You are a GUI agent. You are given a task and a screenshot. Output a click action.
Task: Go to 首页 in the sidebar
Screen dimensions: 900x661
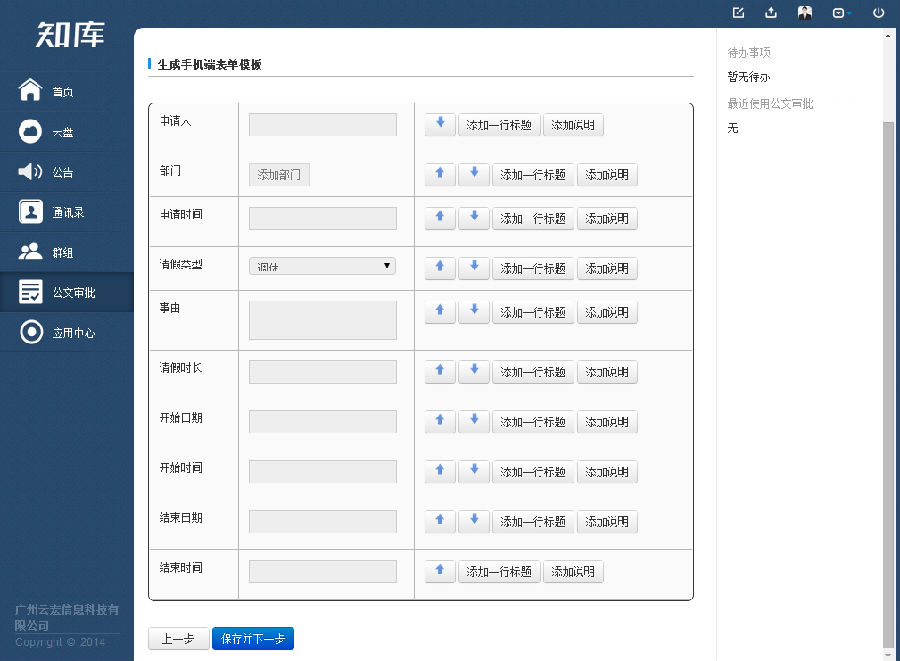click(62, 92)
